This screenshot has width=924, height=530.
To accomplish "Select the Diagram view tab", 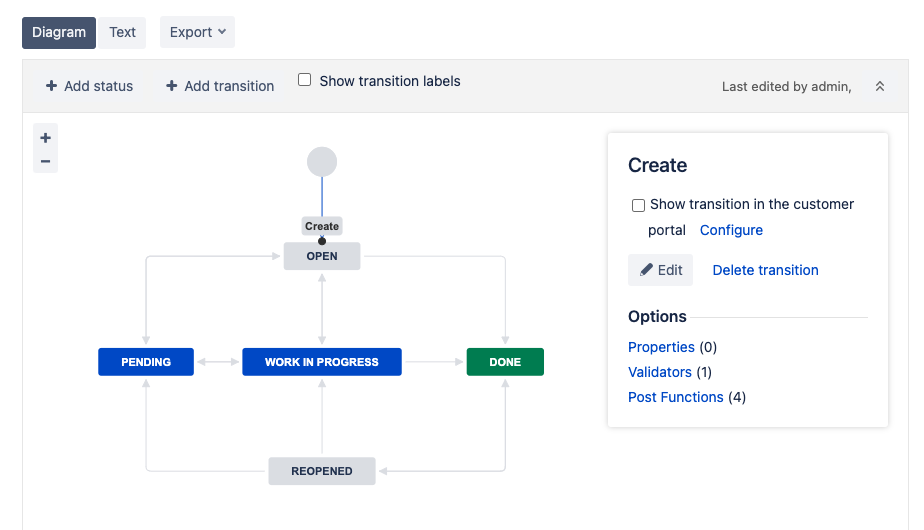I will 59,32.
